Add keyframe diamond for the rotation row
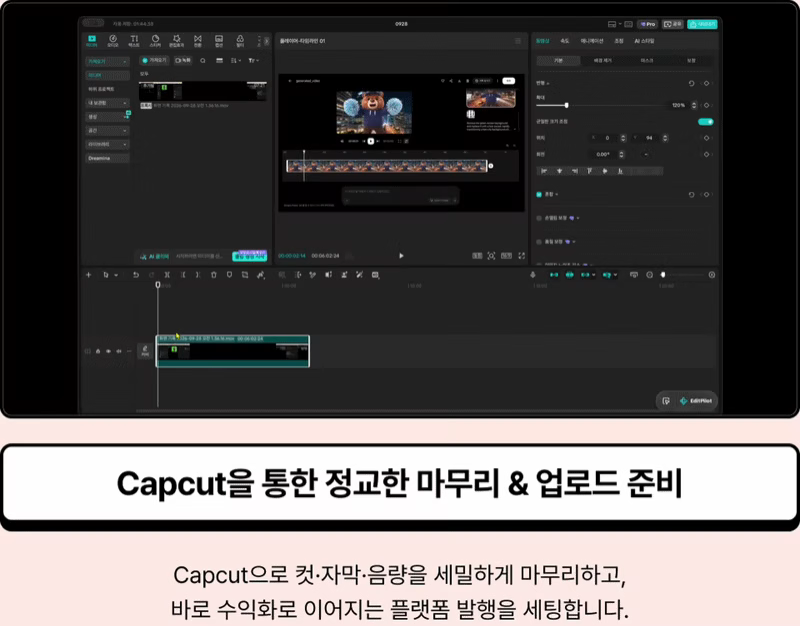 (706, 154)
